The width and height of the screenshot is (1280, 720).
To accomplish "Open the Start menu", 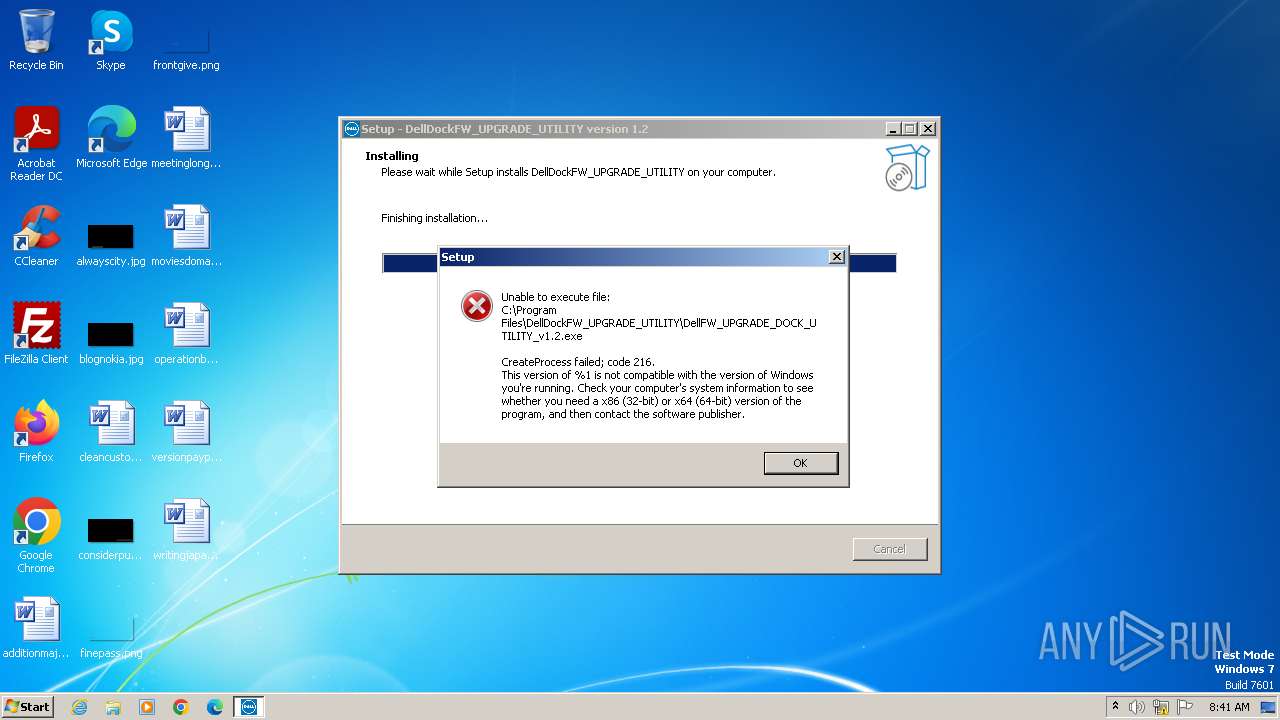I will tap(27, 707).
